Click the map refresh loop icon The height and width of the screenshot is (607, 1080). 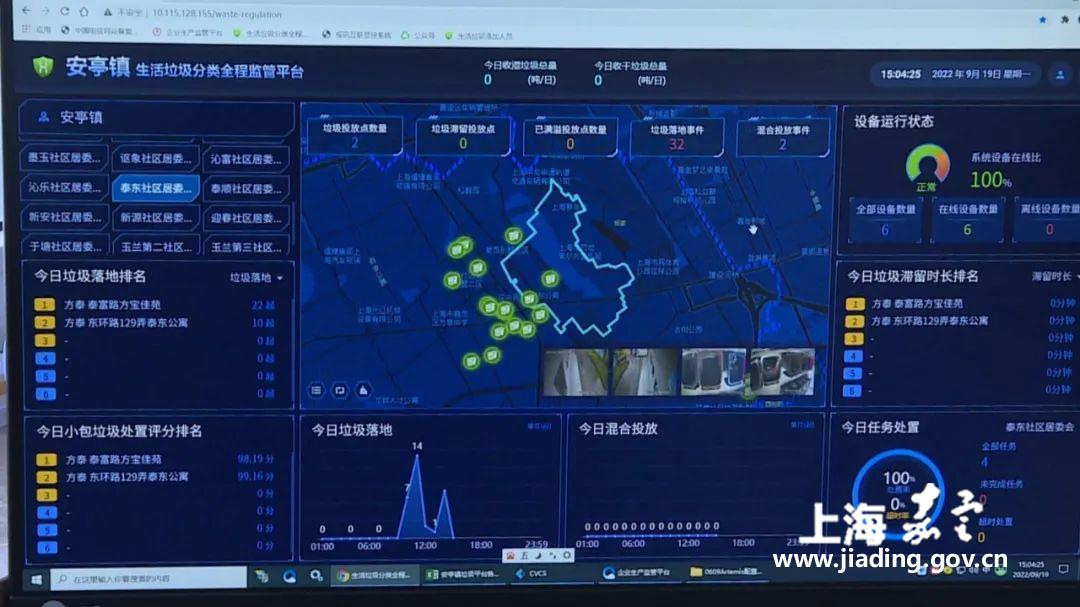tap(340, 390)
